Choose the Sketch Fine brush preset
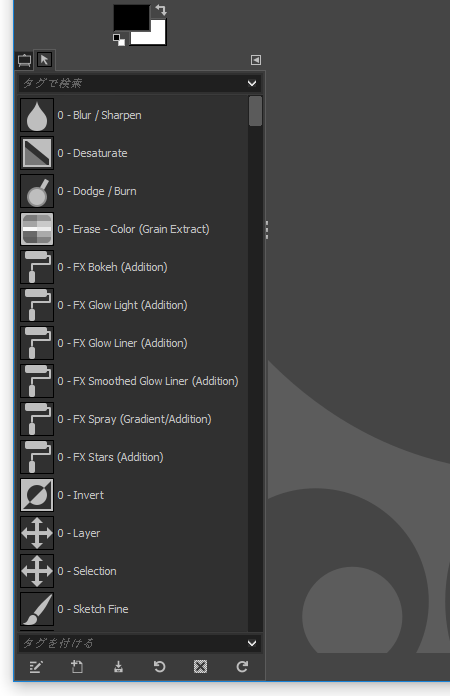The image size is (450, 696). [x=134, y=609]
